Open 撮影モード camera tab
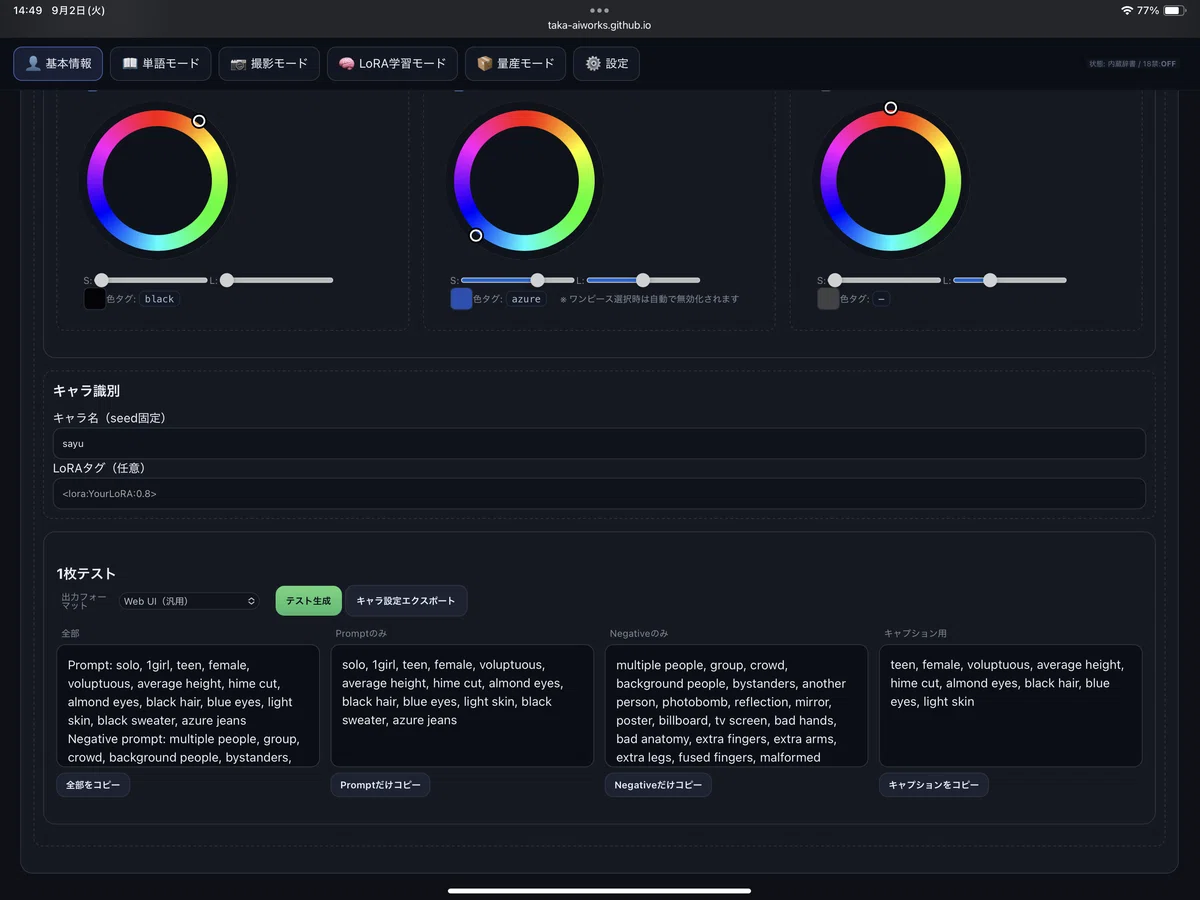The height and width of the screenshot is (900, 1200). click(x=269, y=63)
